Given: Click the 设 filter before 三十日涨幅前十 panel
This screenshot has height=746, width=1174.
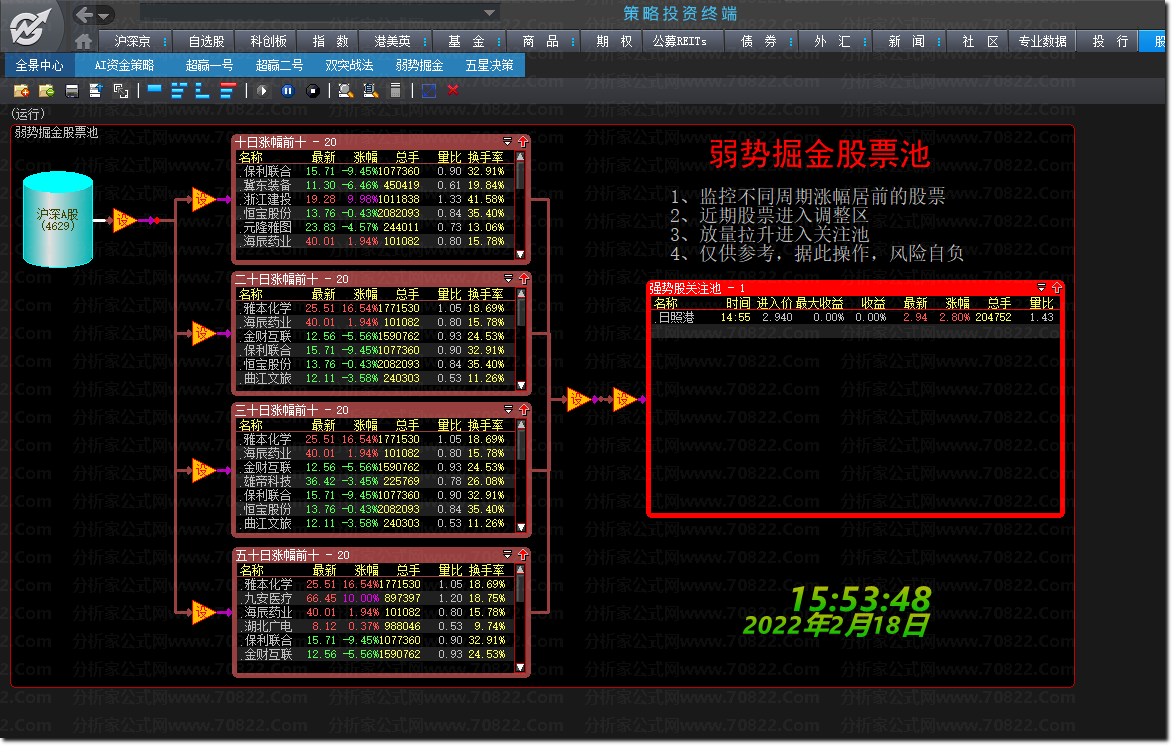Looking at the screenshot, I should [202, 470].
